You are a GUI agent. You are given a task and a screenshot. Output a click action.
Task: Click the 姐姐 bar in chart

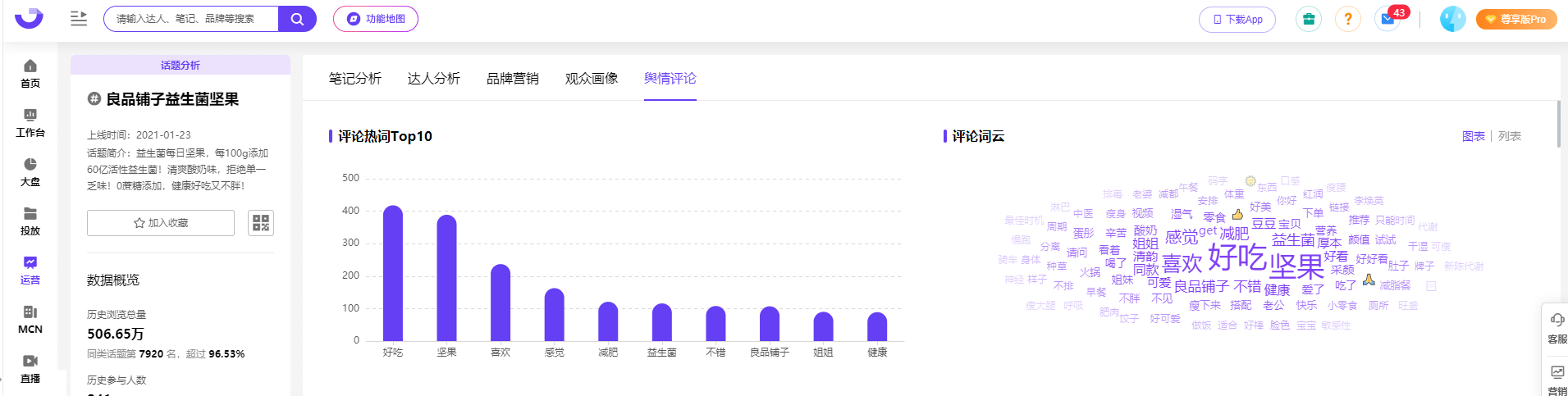(x=823, y=326)
